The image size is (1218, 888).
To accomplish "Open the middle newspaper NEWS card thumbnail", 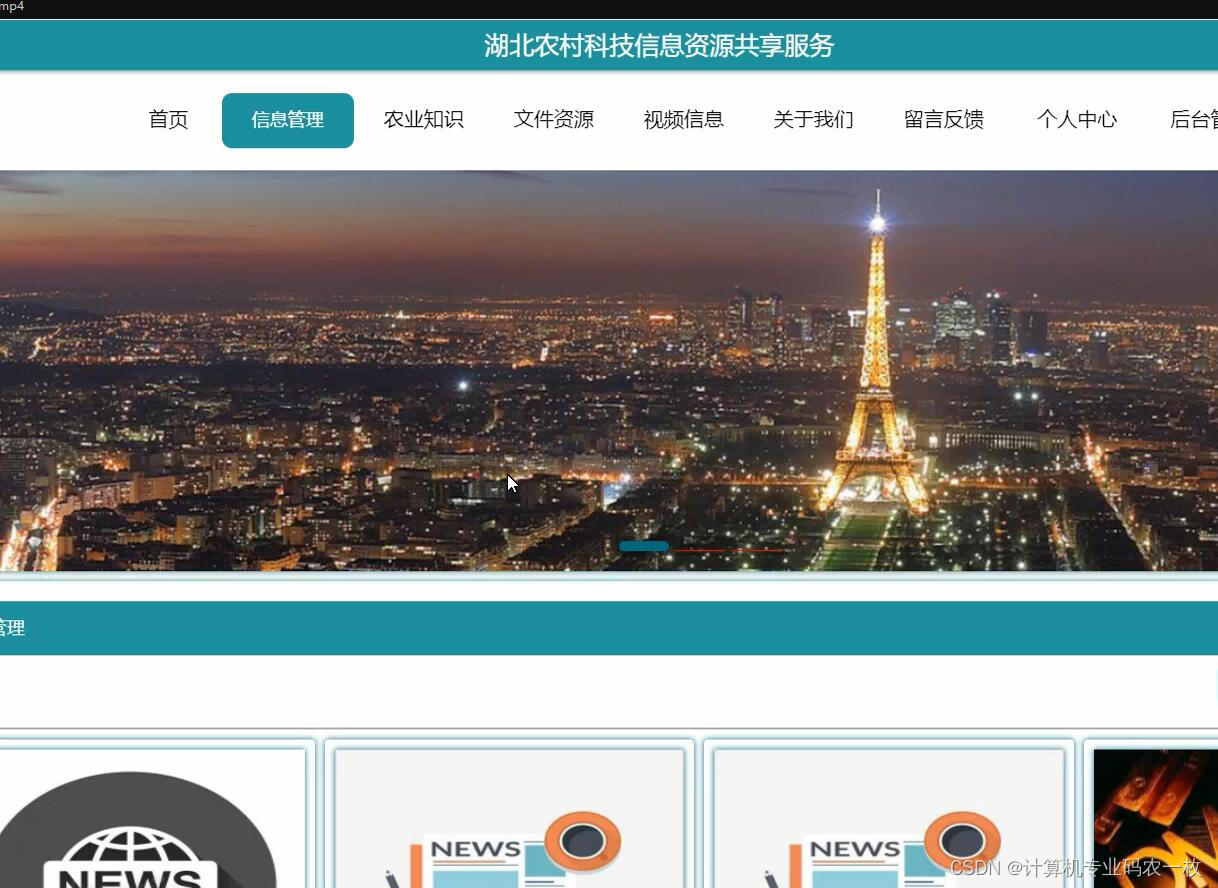I will coord(509,819).
